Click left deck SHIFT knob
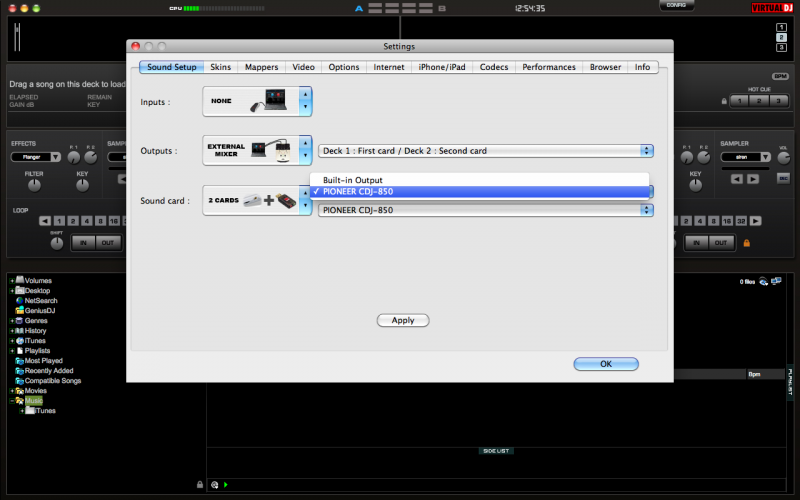 (x=57, y=243)
